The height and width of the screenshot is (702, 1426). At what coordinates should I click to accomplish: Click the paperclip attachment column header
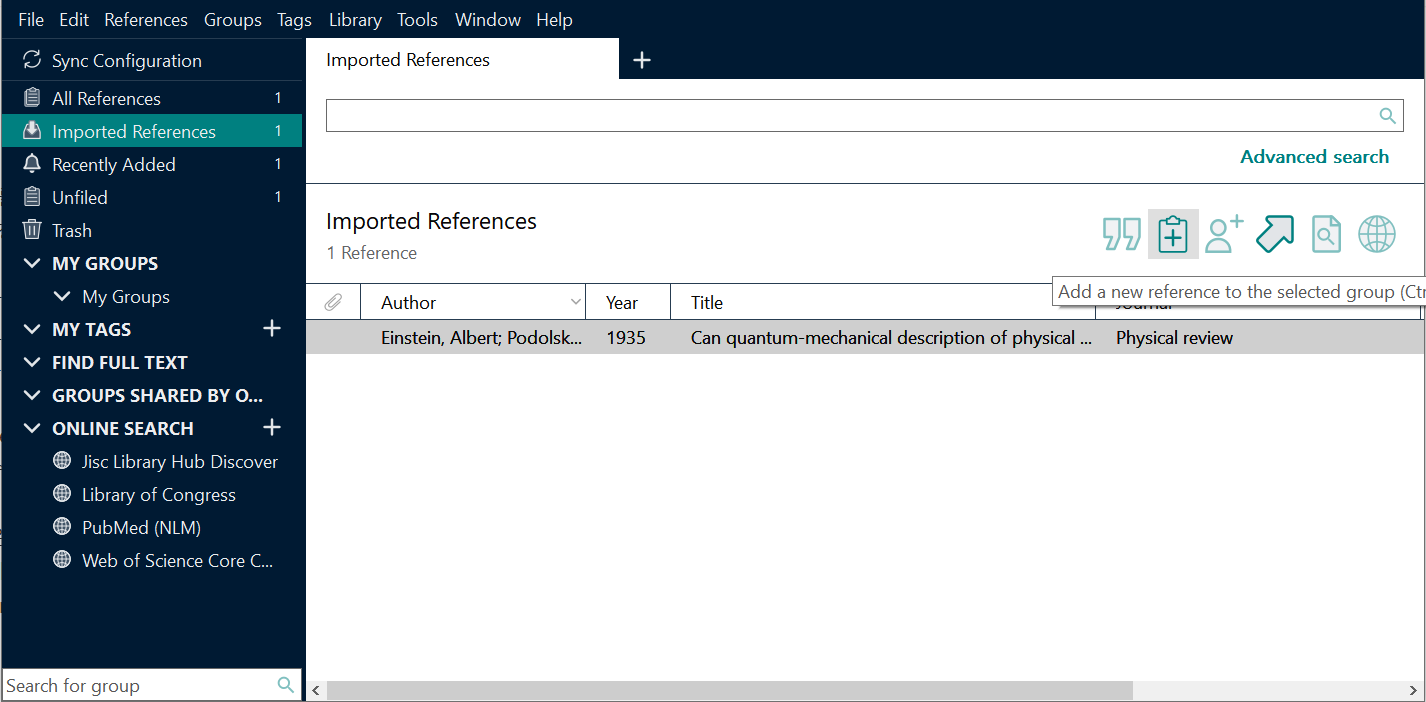click(333, 302)
